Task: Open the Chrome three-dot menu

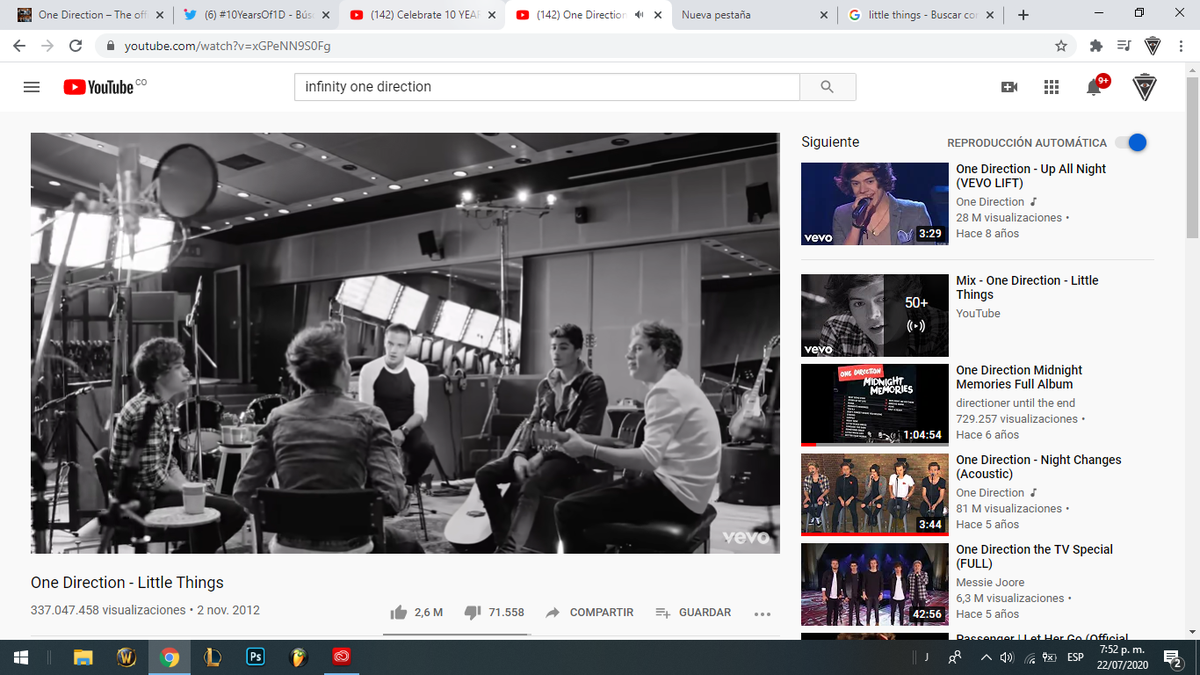Action: tap(1183, 46)
